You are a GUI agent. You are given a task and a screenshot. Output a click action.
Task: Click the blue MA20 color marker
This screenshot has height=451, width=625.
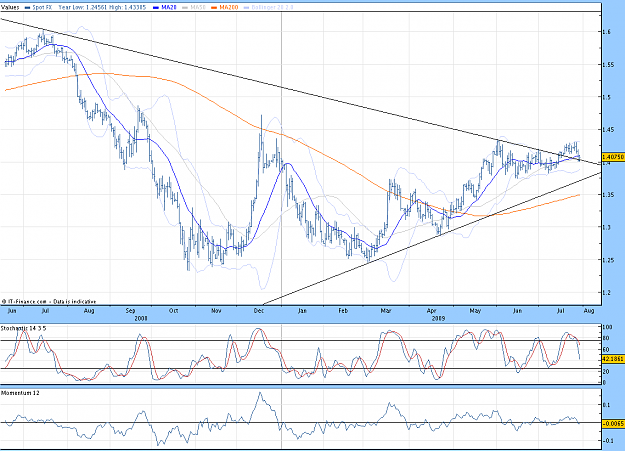coord(157,8)
